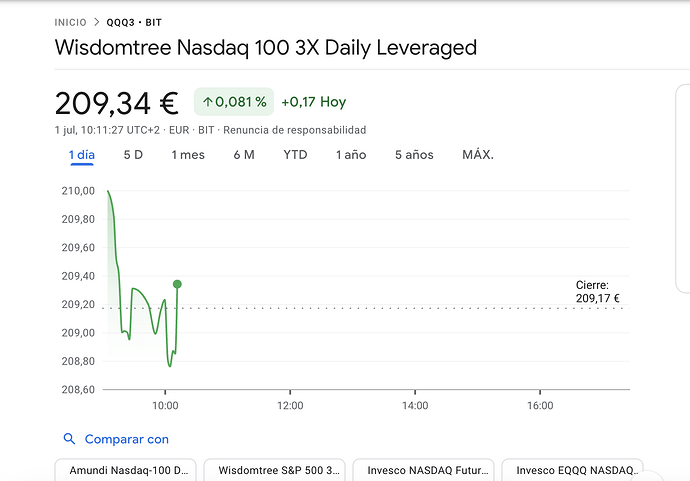Image resolution: width=690 pixels, height=481 pixels.
Task: Switch to 1 año range tab
Action: (x=351, y=155)
